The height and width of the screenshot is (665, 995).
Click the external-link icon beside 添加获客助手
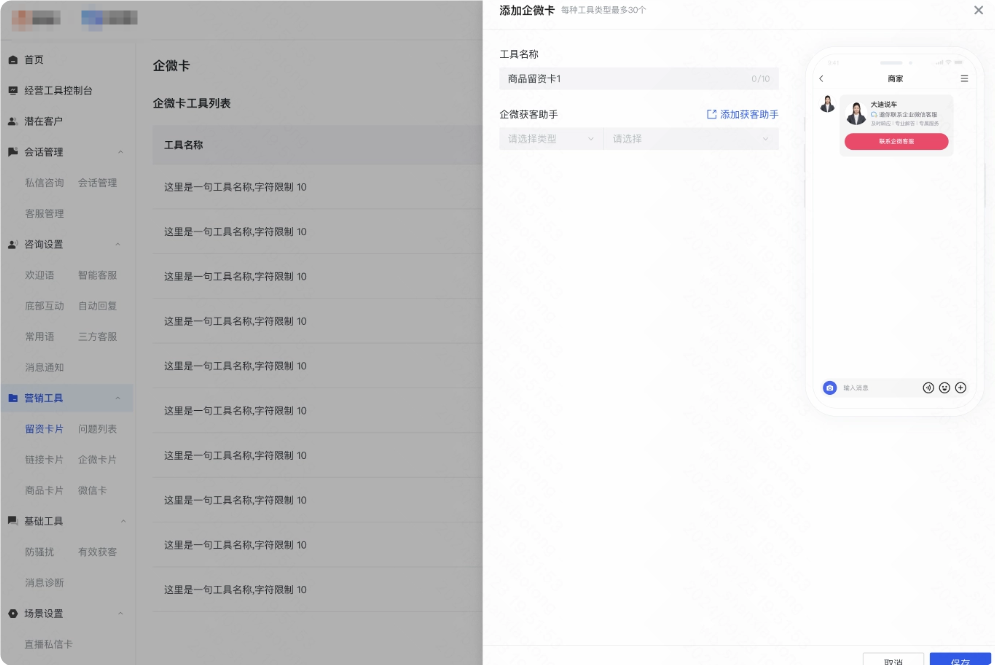click(711, 114)
